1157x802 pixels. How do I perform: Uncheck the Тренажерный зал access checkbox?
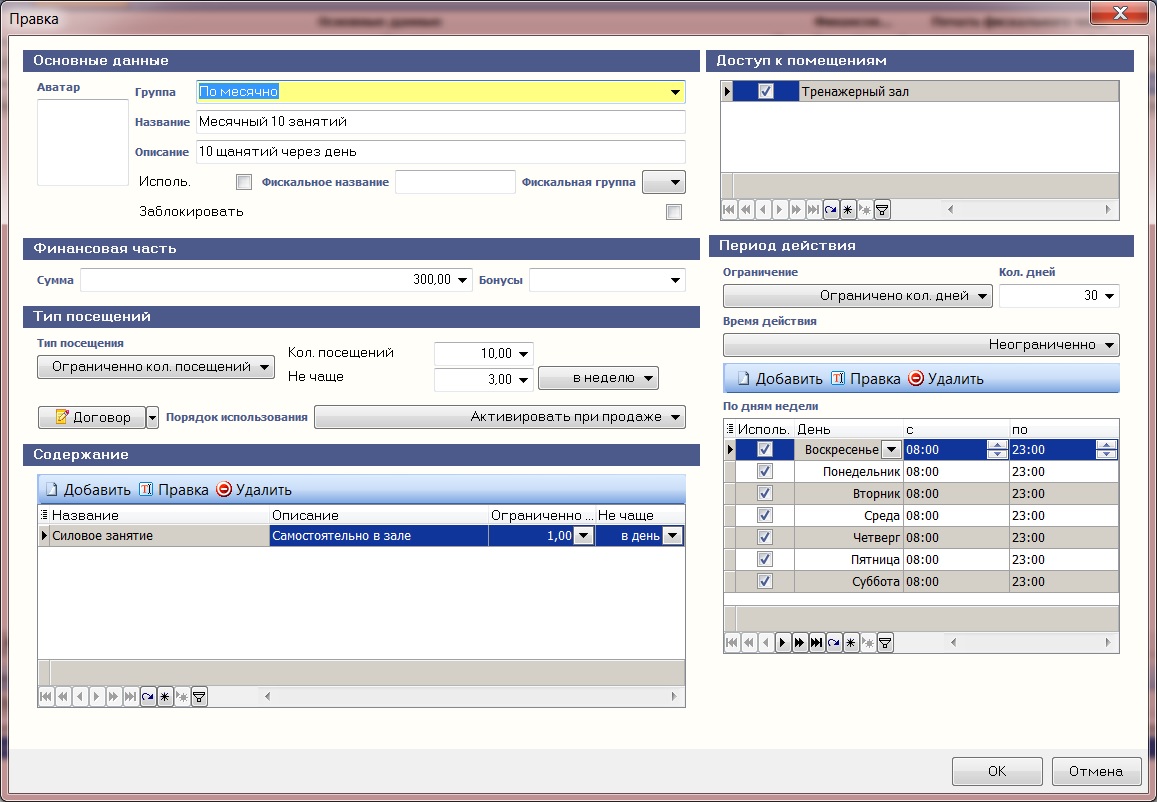coord(766,92)
